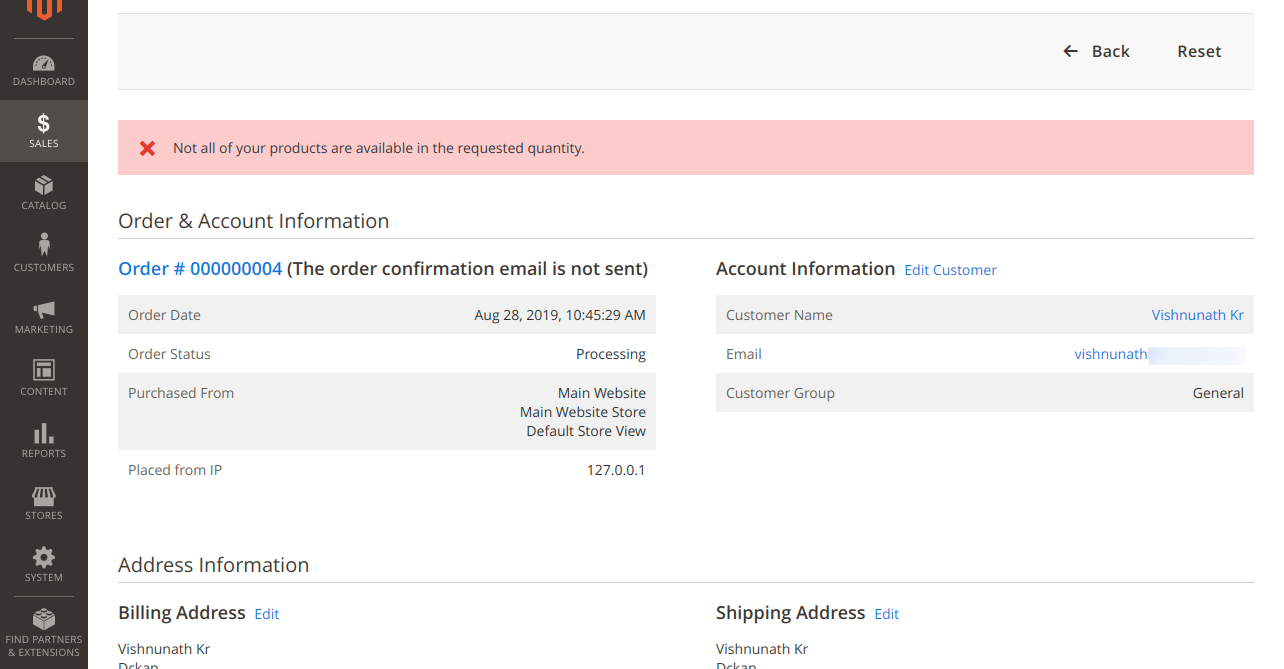This screenshot has width=1284, height=669.
Task: Open the Catalog section
Action: pos(43,193)
